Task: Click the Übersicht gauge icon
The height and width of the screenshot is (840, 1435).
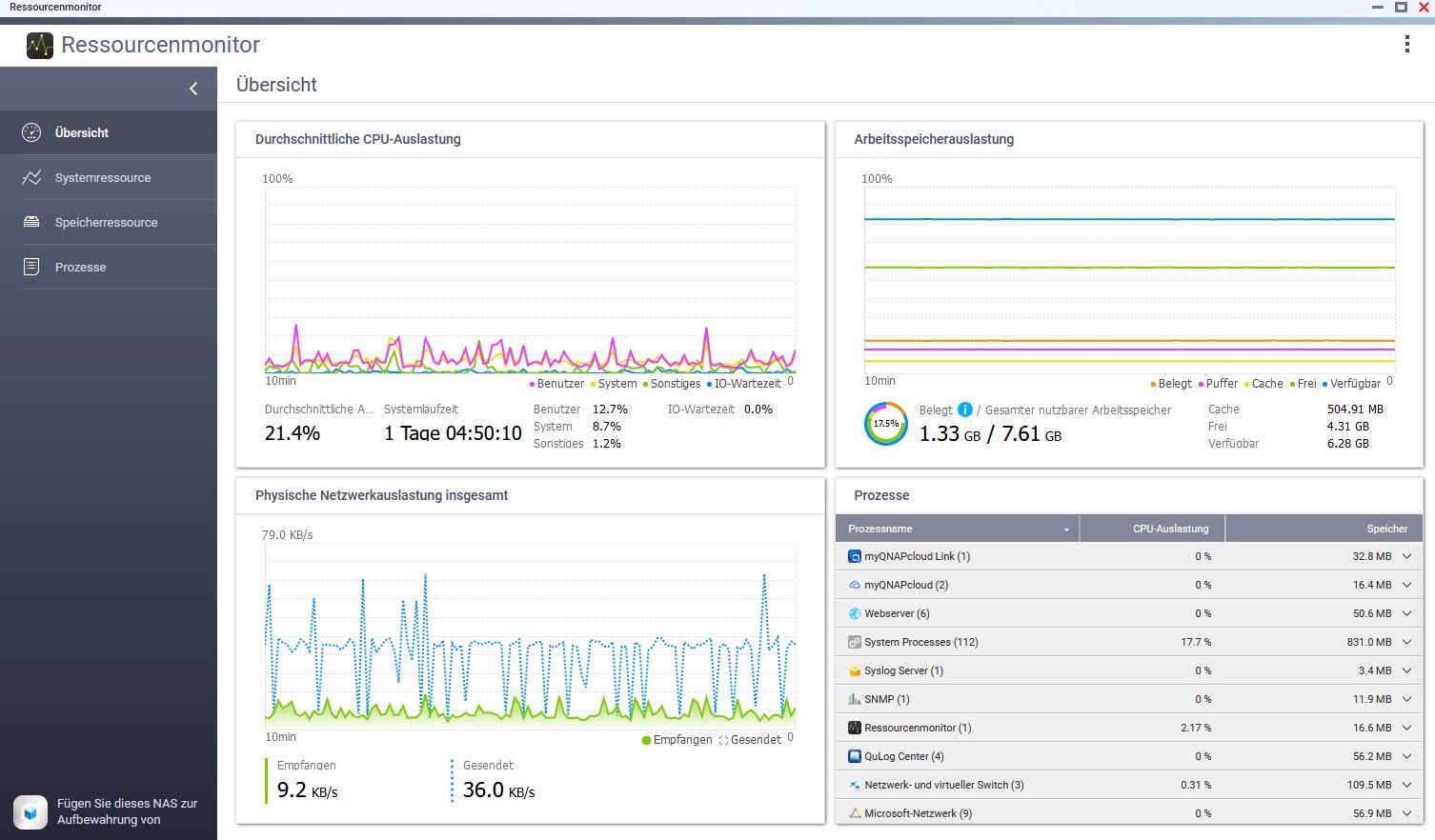Action: click(x=31, y=132)
